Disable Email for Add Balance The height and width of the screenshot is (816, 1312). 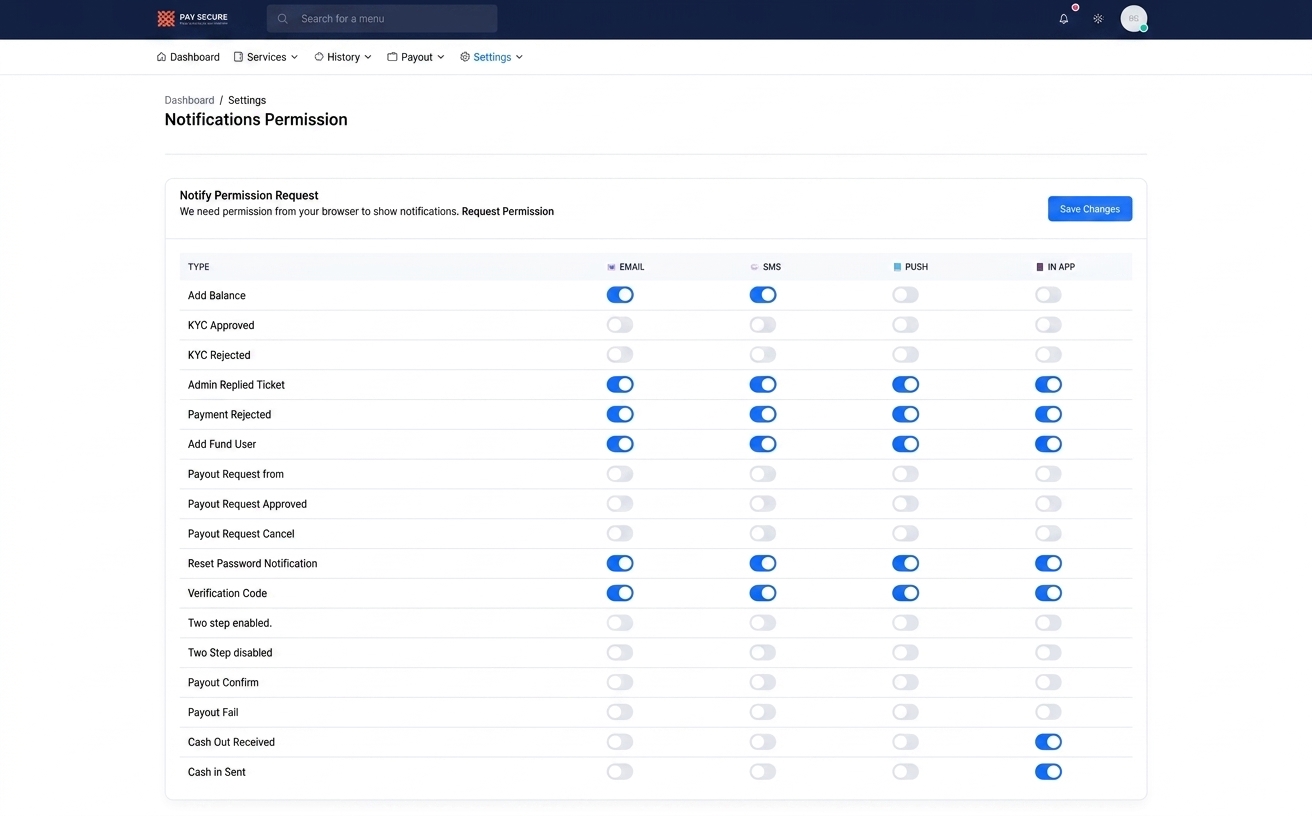pos(620,295)
